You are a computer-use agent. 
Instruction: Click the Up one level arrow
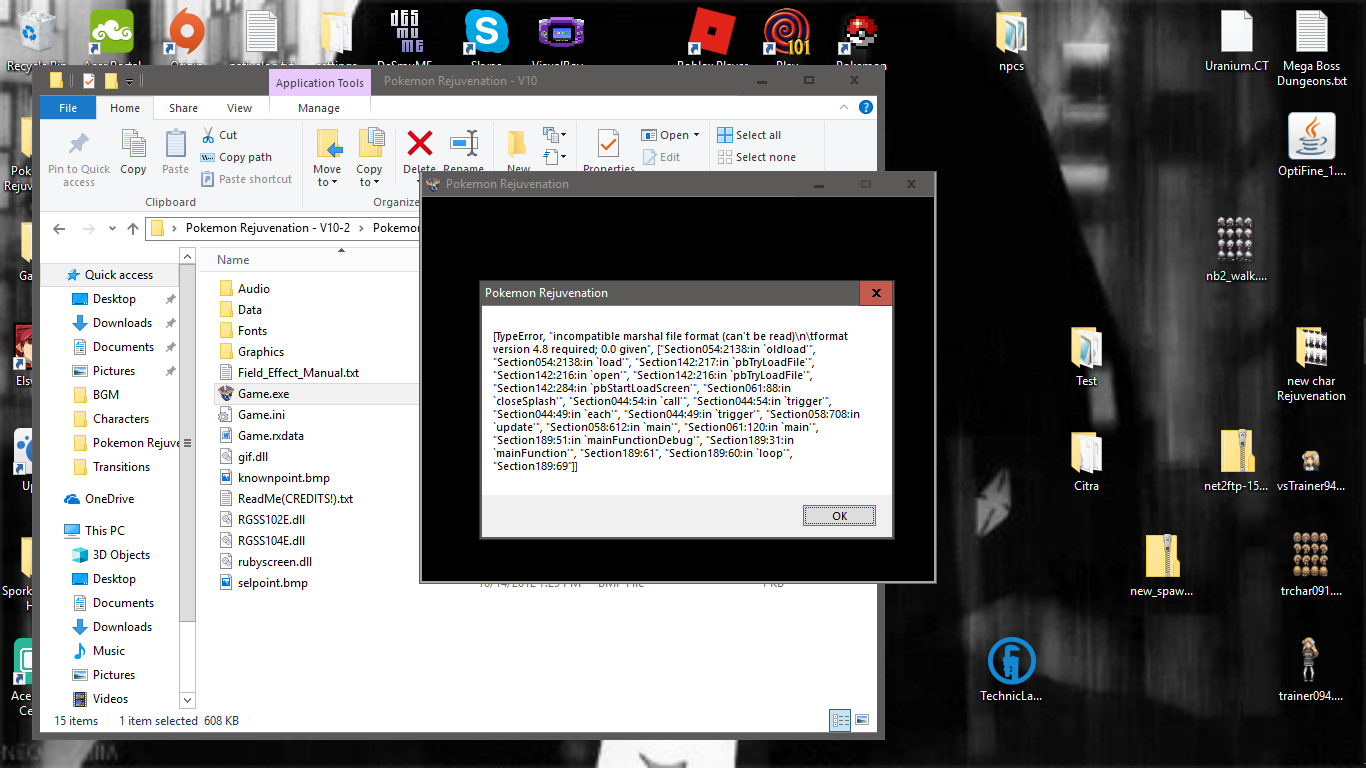(133, 228)
